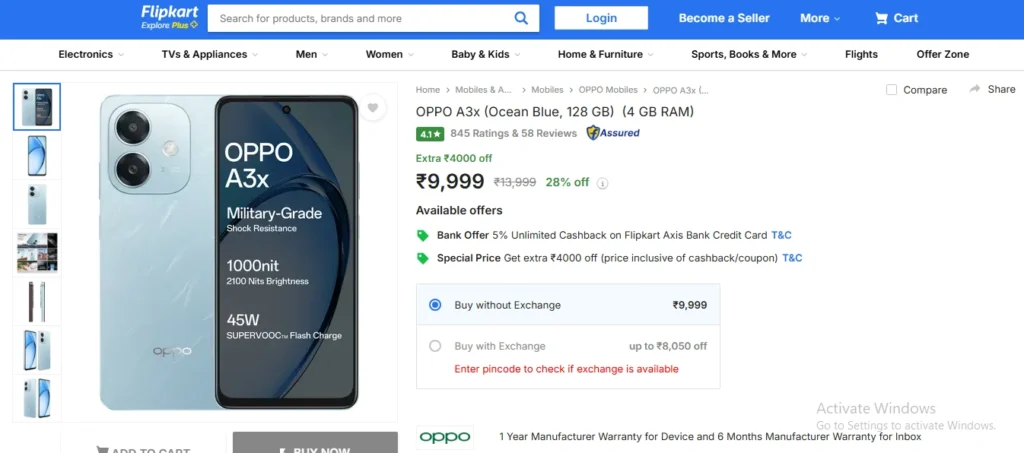Click the 1 Year Manufacturer Warranty text
The height and width of the screenshot is (453, 1024).
710,436
